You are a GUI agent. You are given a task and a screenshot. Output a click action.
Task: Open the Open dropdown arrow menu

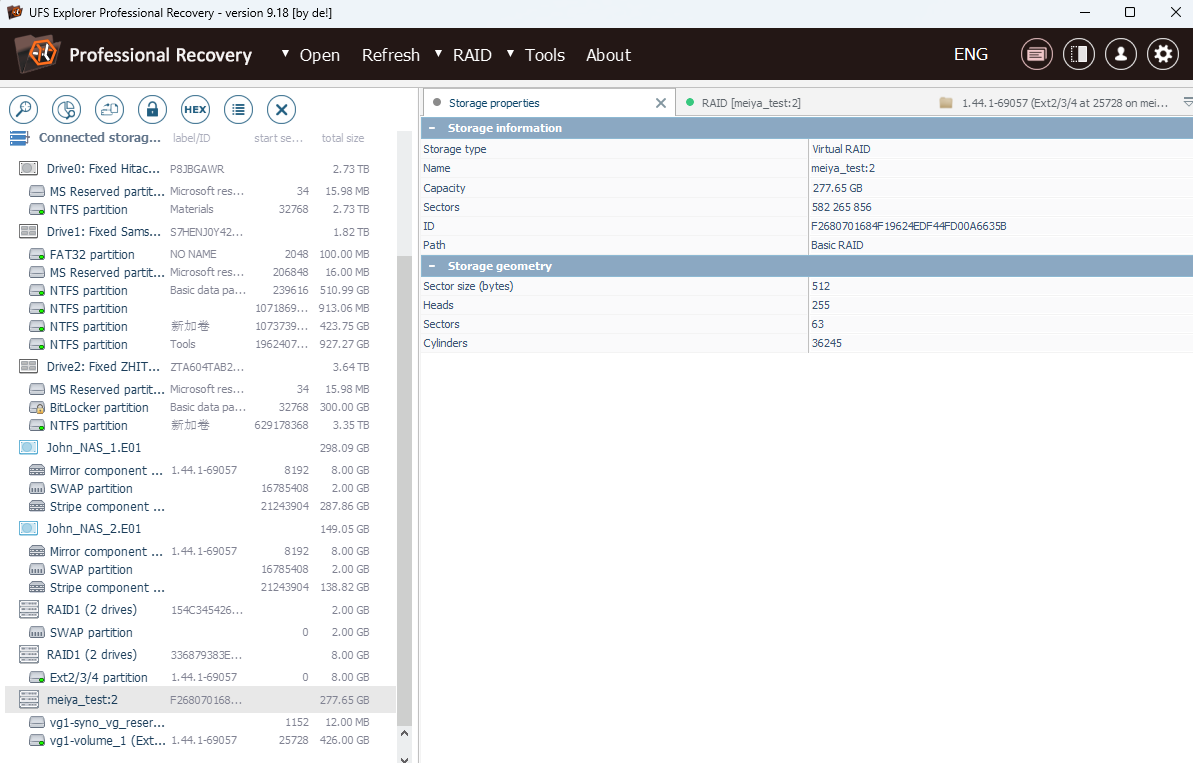(x=286, y=54)
